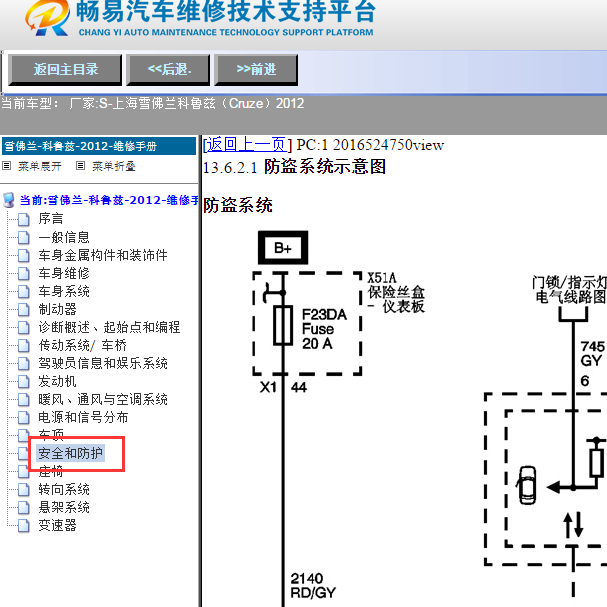Select 车身系统 in the manual tree
The image size is (607, 607).
coord(64,291)
